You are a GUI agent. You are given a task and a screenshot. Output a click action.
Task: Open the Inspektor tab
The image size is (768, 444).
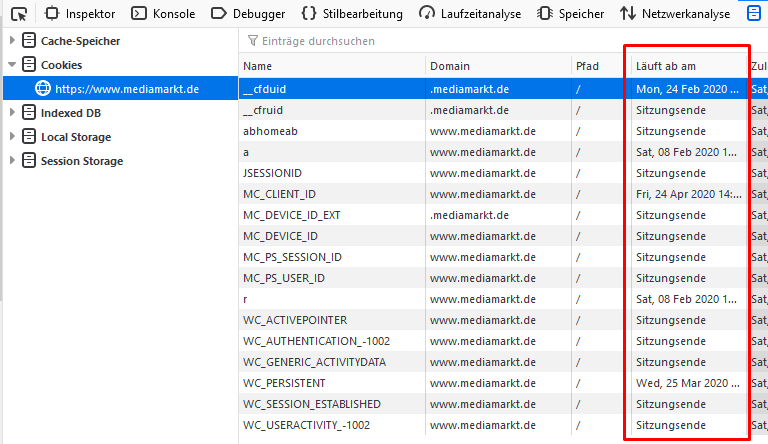point(80,14)
